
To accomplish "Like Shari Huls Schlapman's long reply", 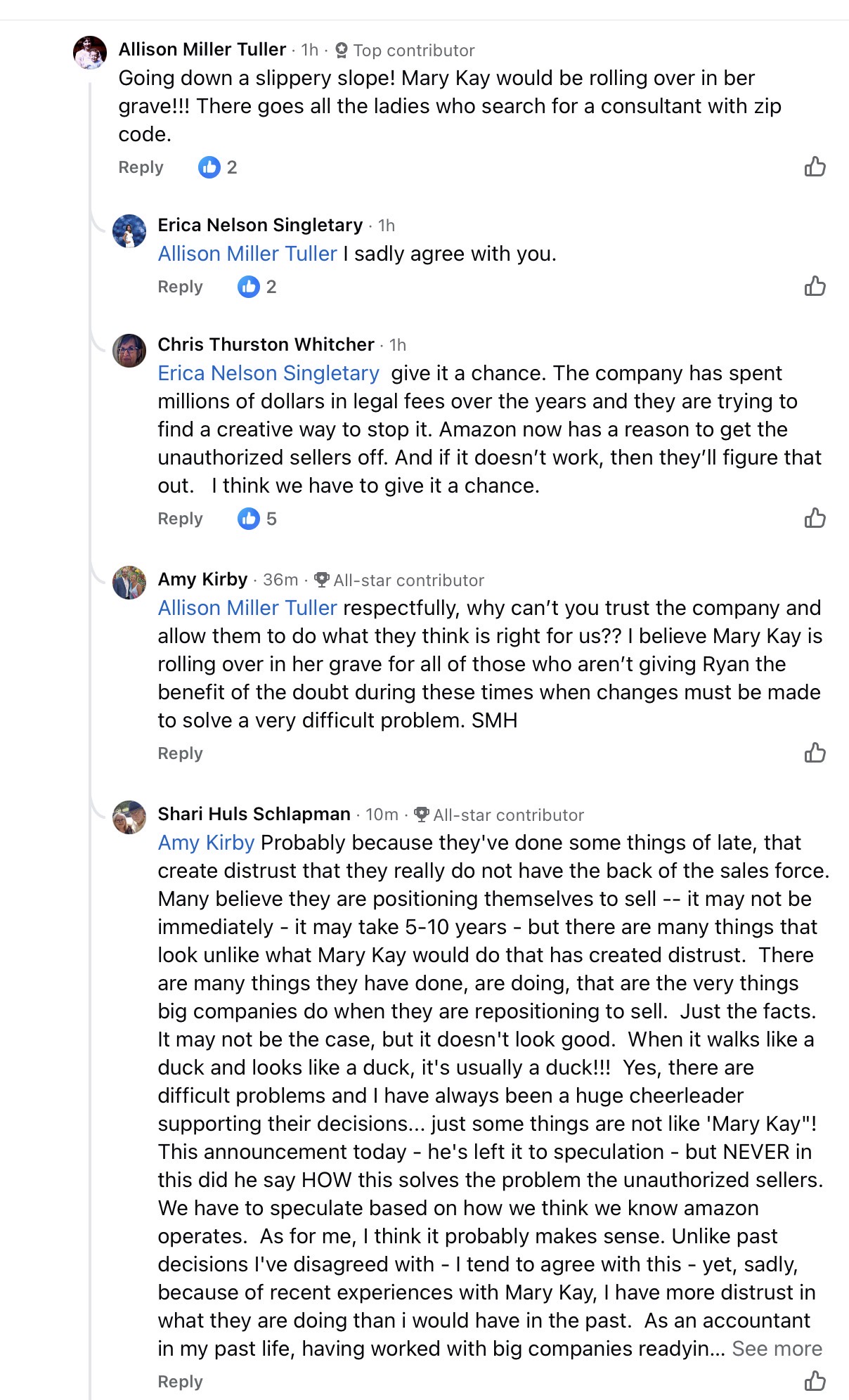I will click(815, 1381).
